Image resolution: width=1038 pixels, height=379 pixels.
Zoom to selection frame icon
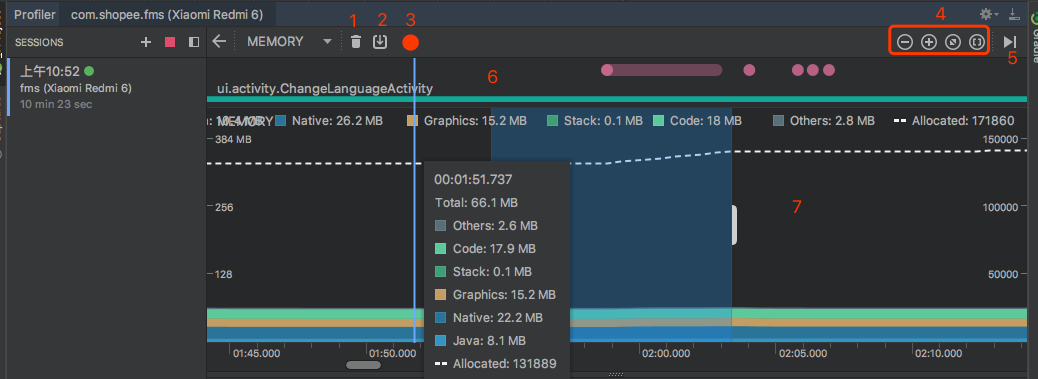coord(976,42)
